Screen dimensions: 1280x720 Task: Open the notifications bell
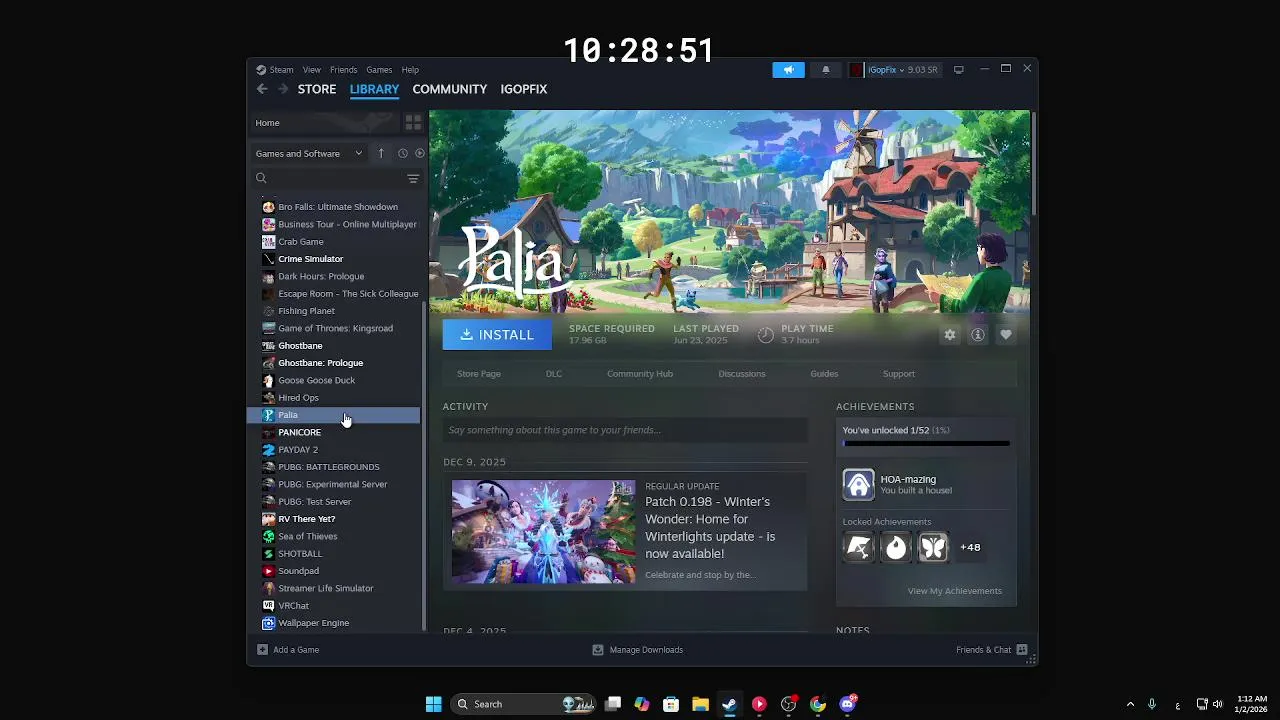(x=825, y=70)
